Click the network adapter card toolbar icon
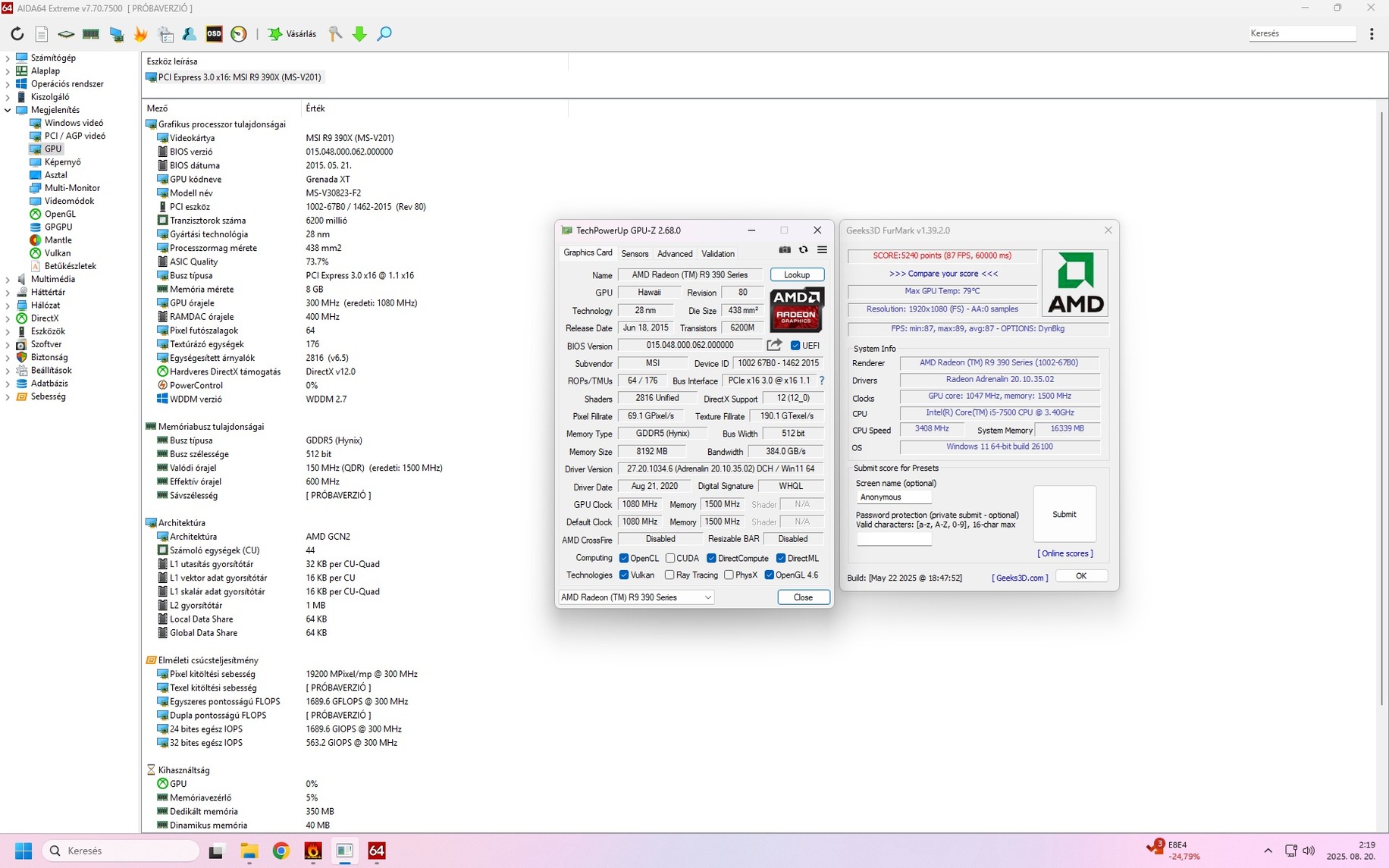This screenshot has width=1389, height=868. tap(116, 33)
